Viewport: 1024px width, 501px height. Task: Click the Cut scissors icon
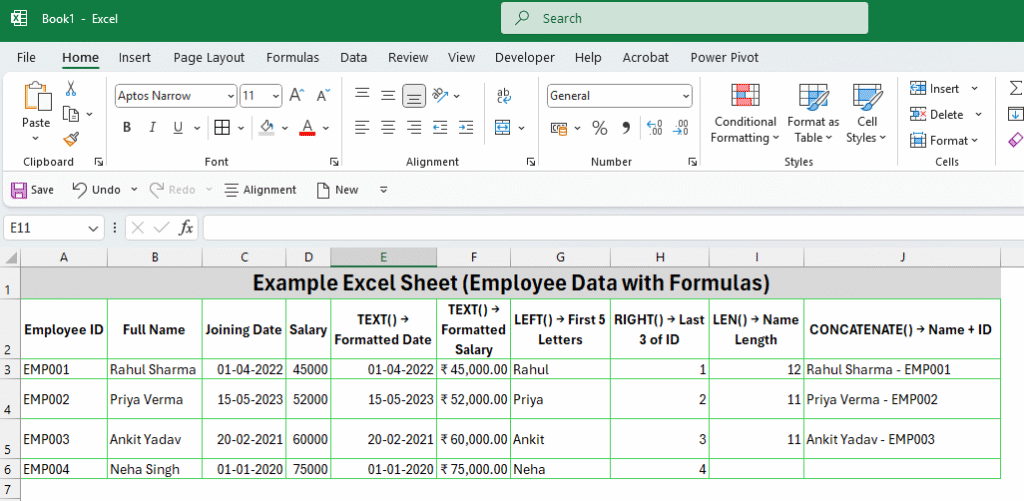tap(71, 89)
